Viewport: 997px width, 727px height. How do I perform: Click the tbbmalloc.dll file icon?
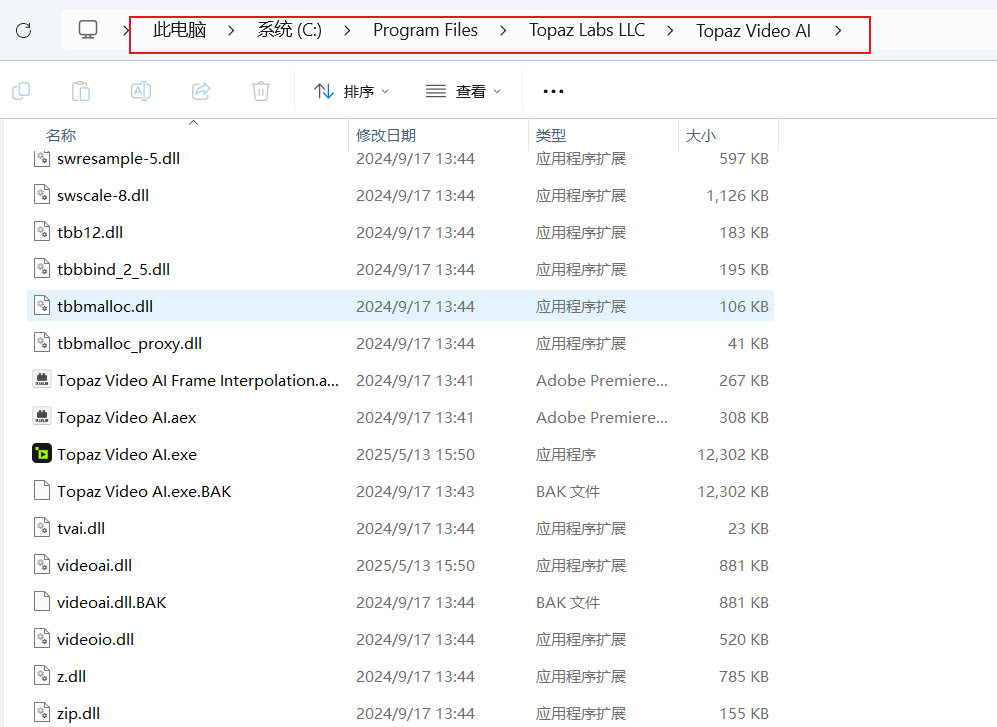pos(42,306)
